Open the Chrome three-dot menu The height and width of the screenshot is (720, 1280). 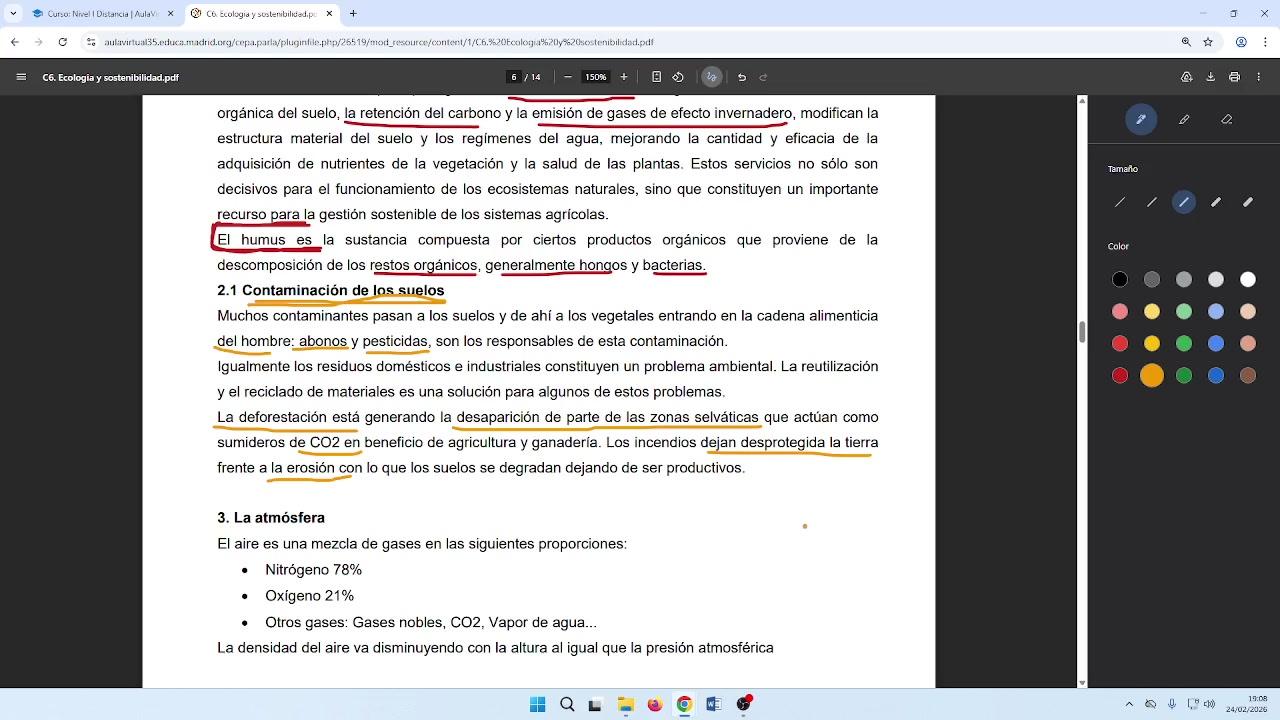pyautogui.click(x=1264, y=42)
